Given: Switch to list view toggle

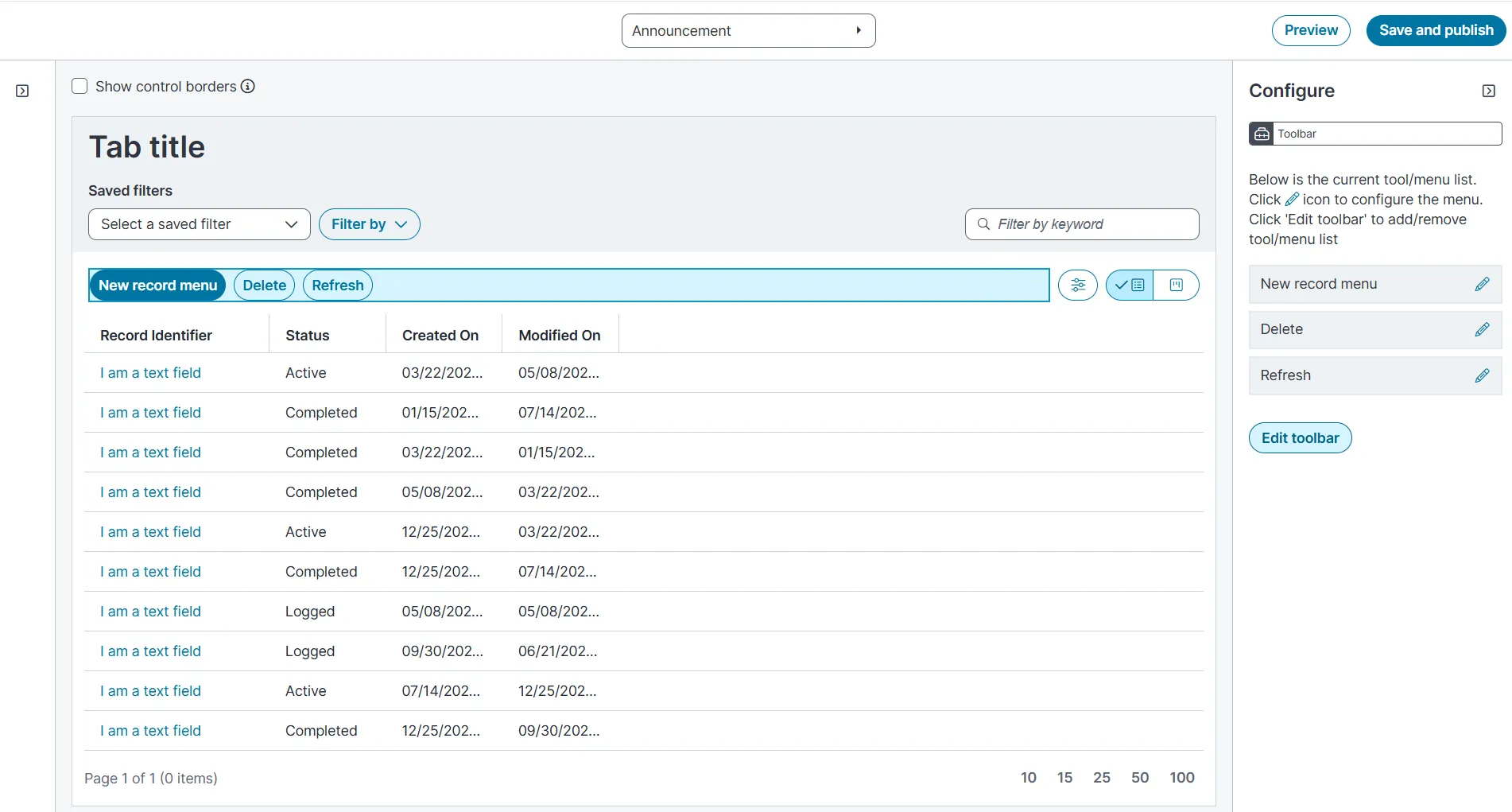Looking at the screenshot, I should [x=1130, y=285].
